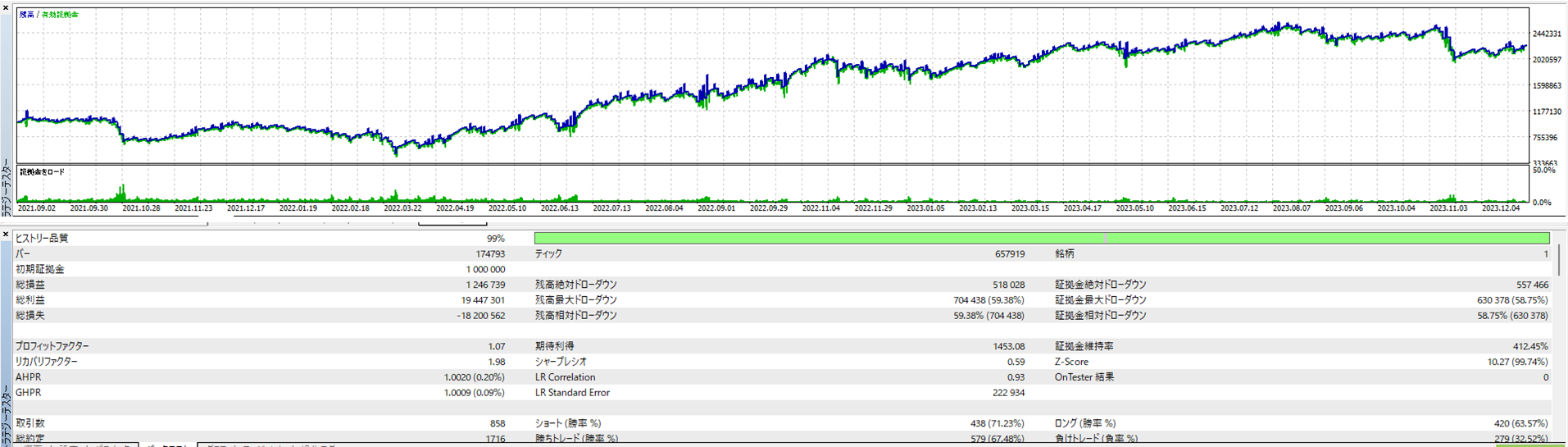1568x447 pixels.
Task: Click the vertical scrollbar of the report panel
Action: pyautogui.click(x=1558, y=260)
